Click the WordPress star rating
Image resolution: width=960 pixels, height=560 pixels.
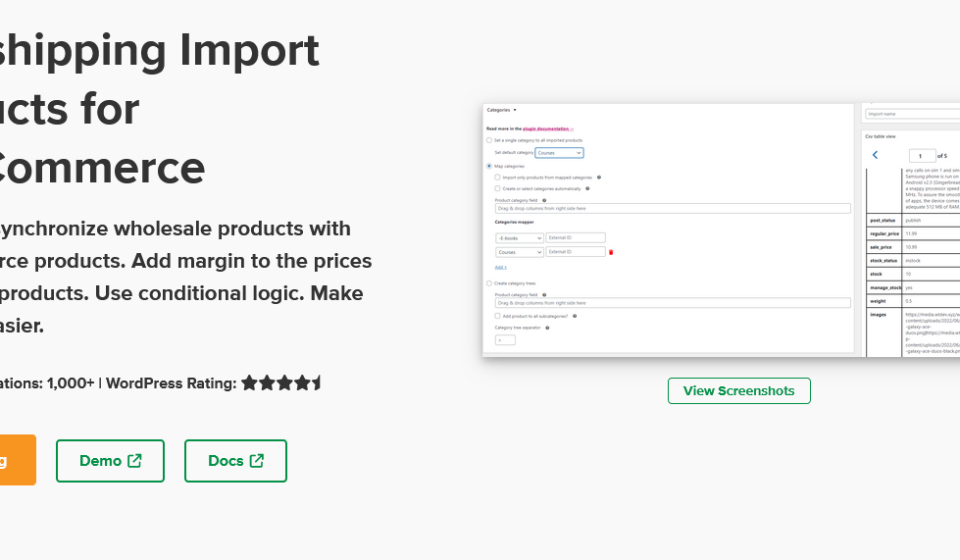[x=281, y=383]
